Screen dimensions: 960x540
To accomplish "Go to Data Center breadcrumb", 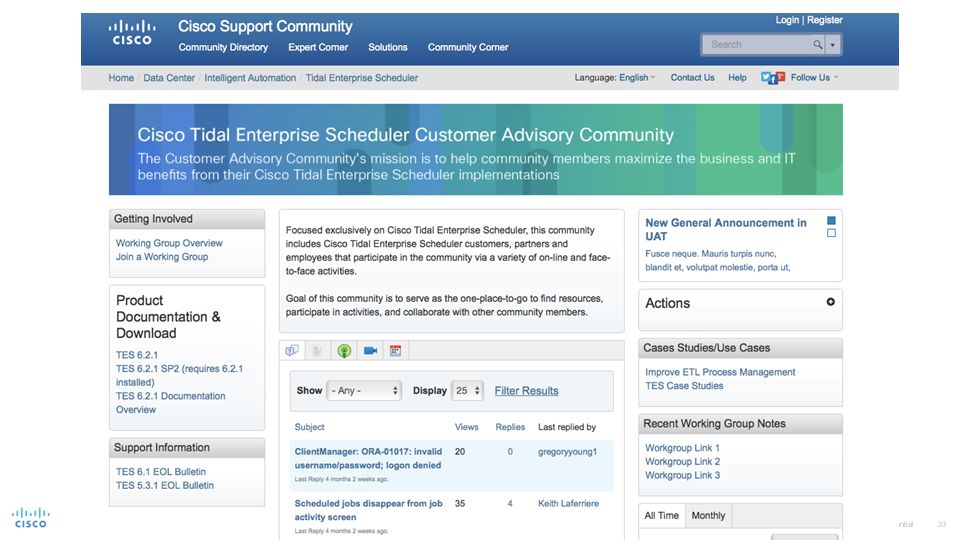I will [169, 78].
